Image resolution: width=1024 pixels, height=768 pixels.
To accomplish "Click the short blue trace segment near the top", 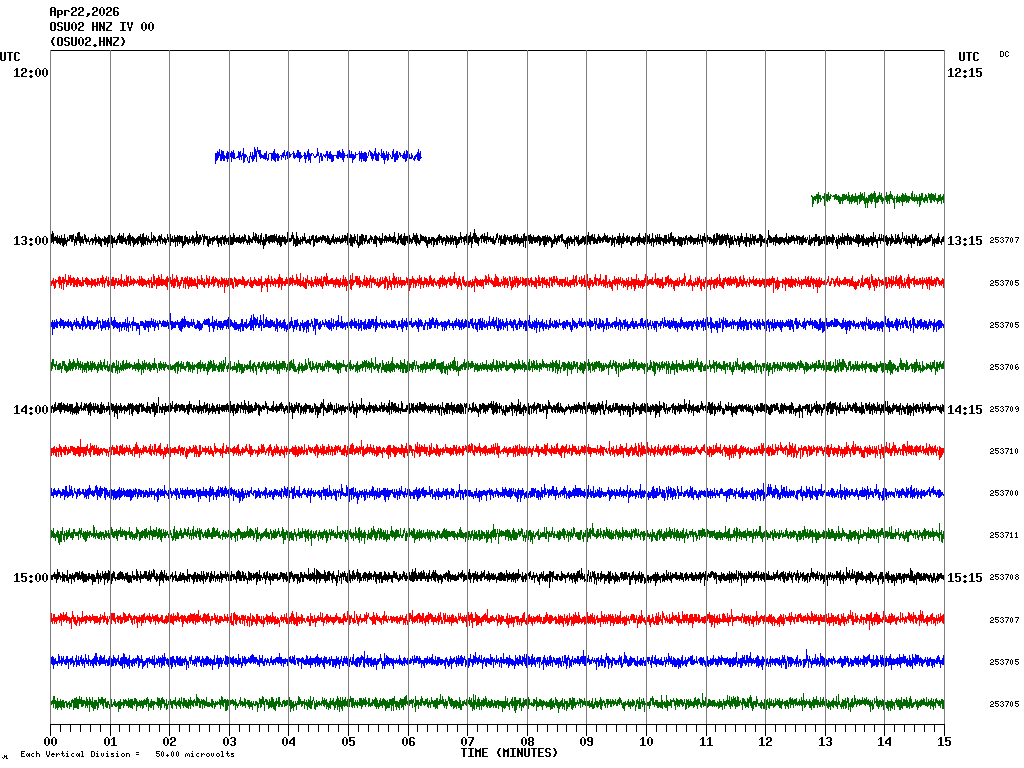I will coord(318,155).
